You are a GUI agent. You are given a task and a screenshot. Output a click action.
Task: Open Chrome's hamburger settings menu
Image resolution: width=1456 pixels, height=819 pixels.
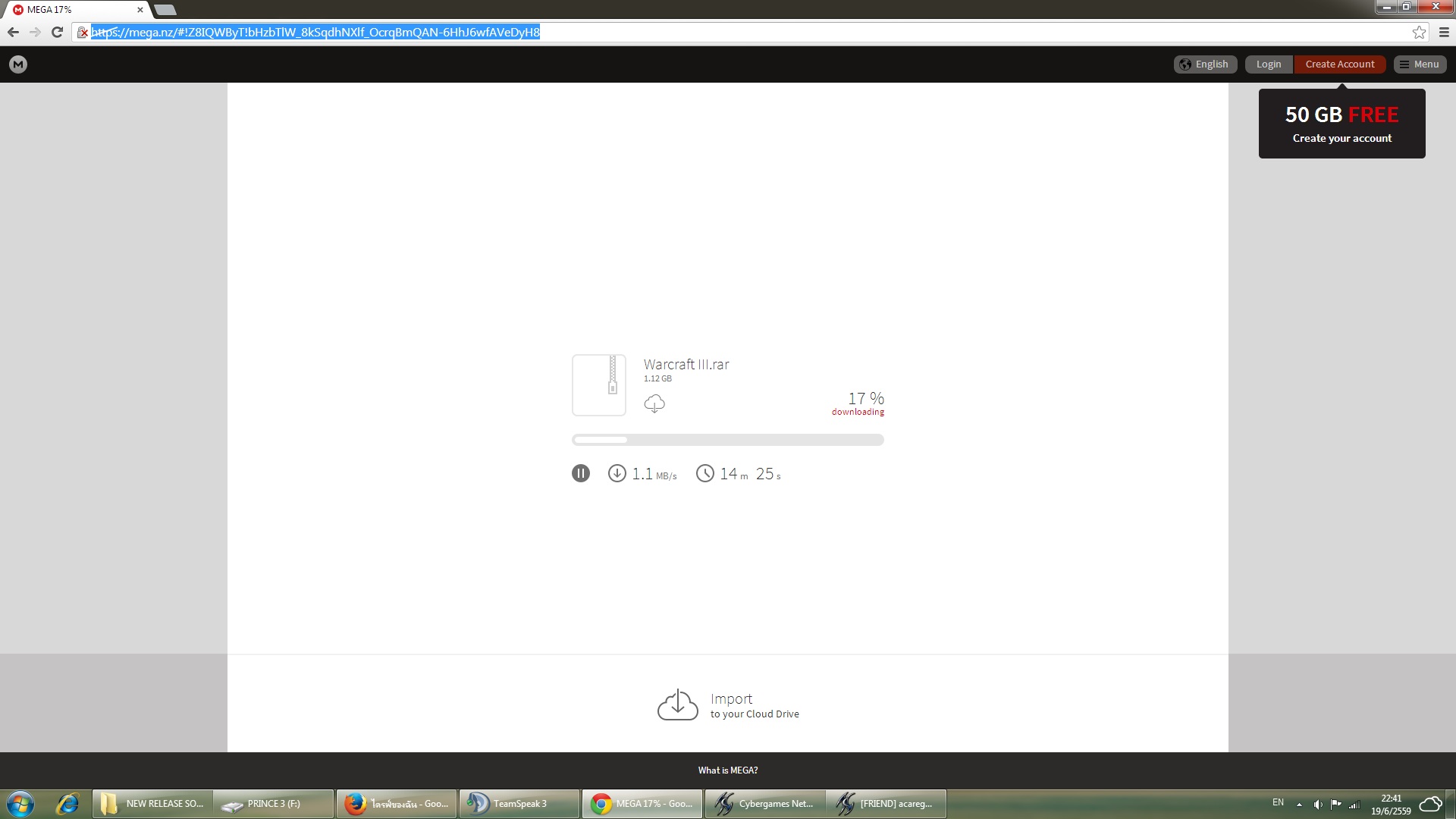coord(1444,32)
